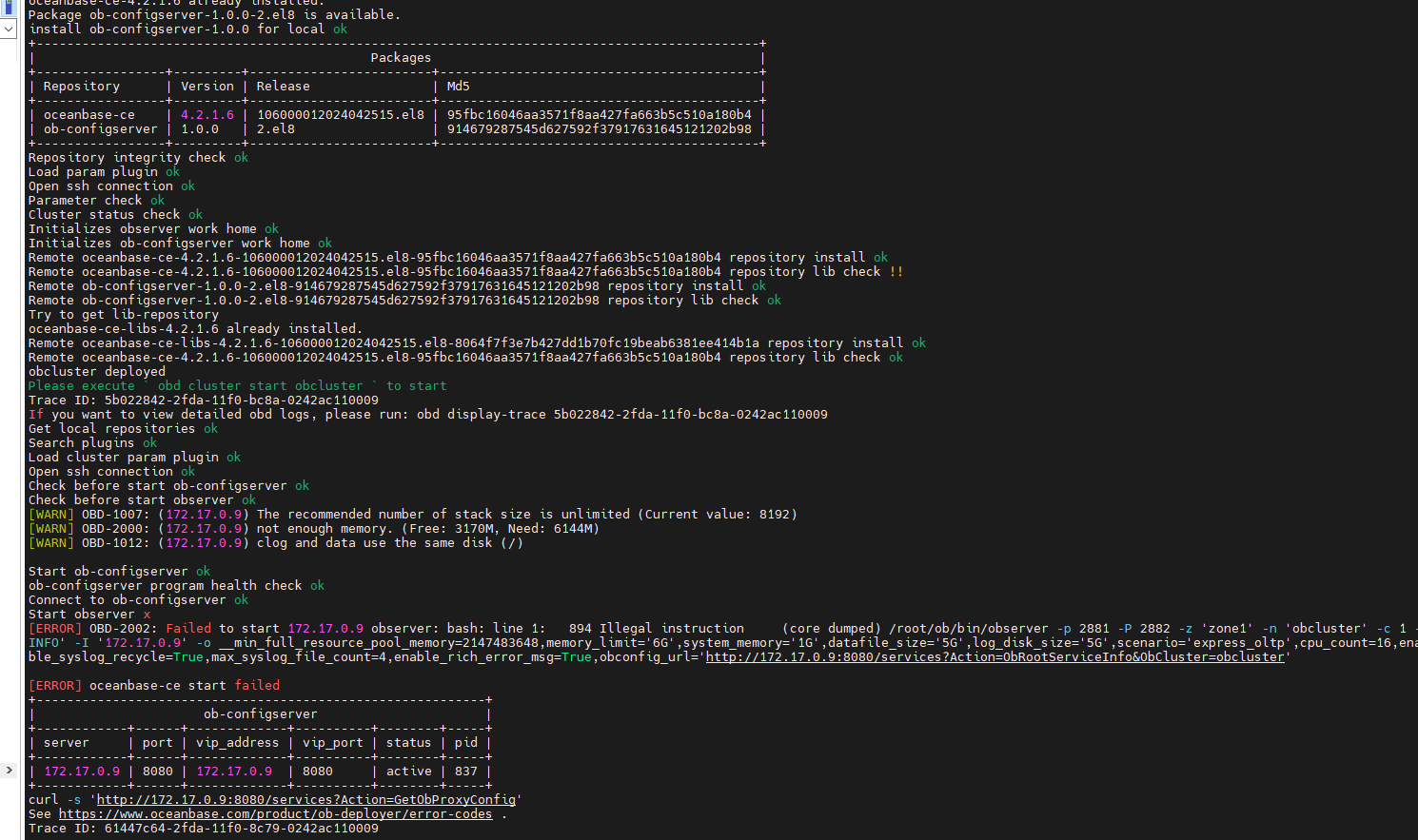This screenshot has width=1418, height=840.
Task: Click the '!!' warning marker after lib check
Action: 896,272
